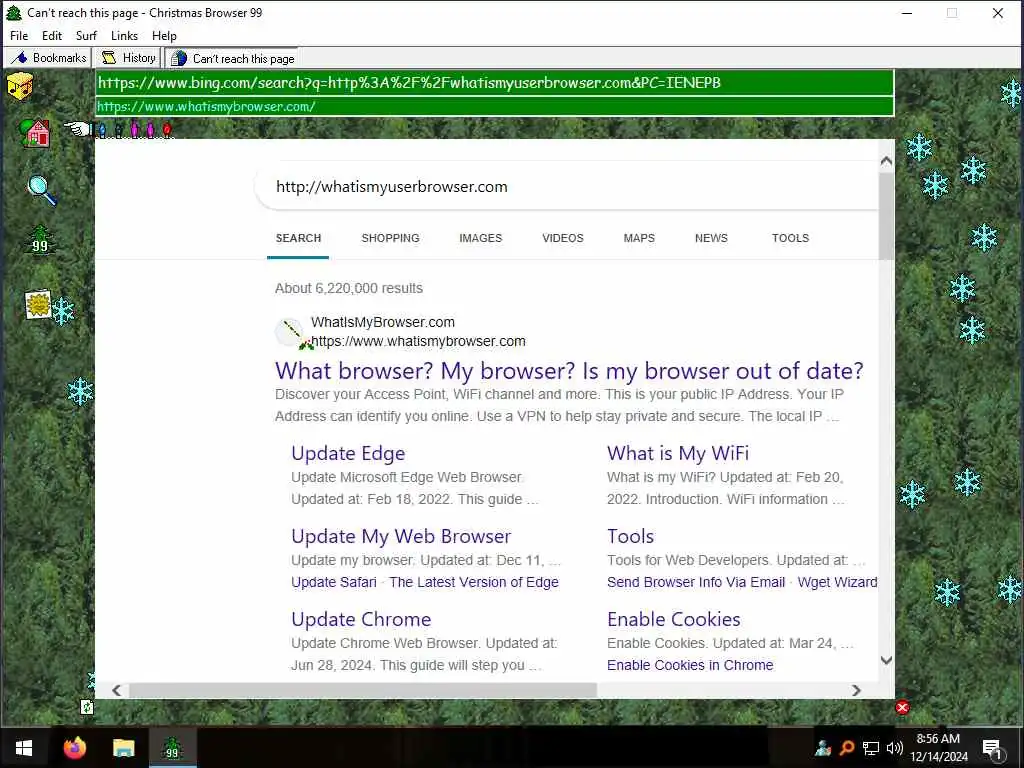This screenshot has width=1024, height=768.
Task: Open the What is My WiFi link
Action: (x=678, y=453)
